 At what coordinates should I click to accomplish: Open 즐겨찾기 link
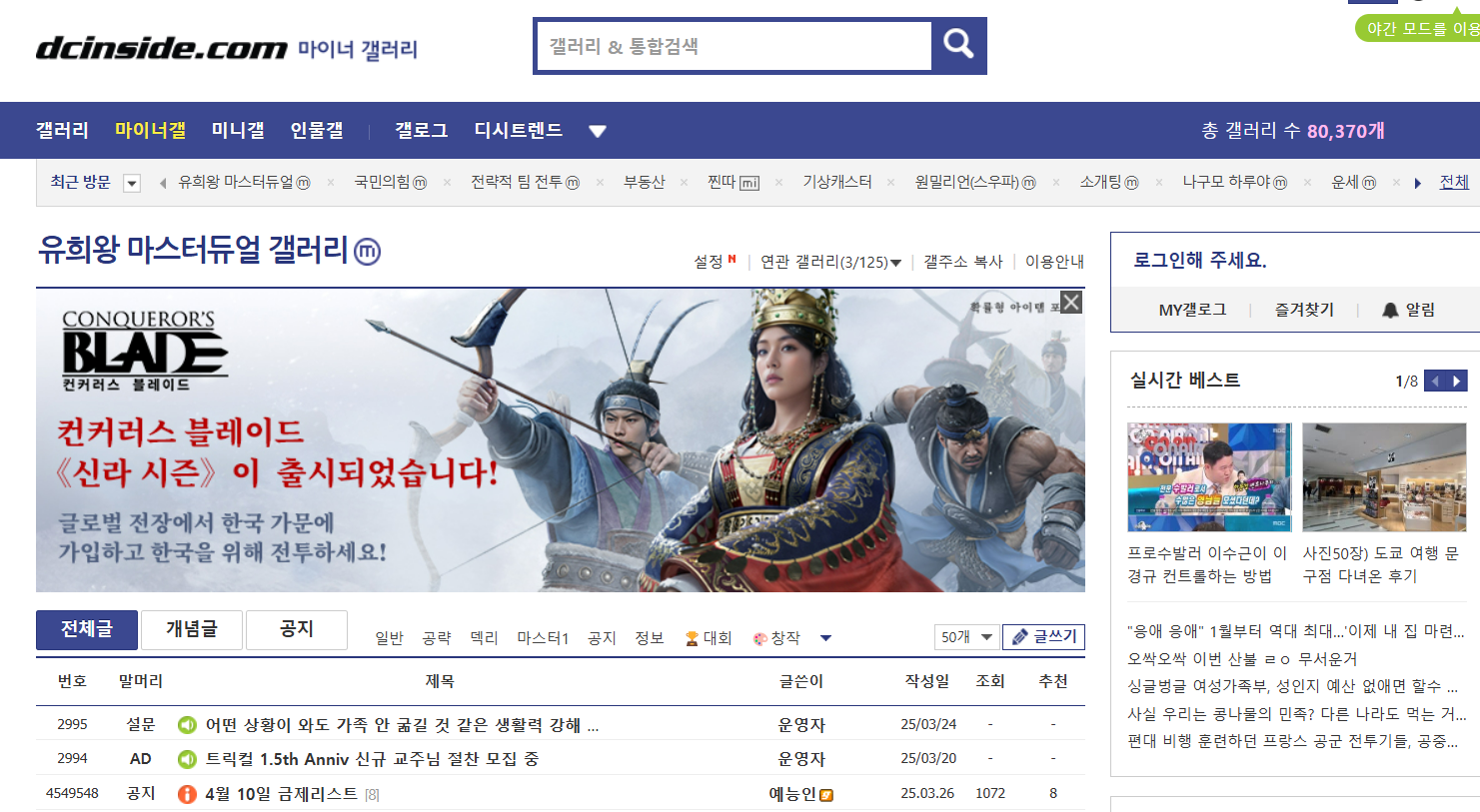[1304, 310]
